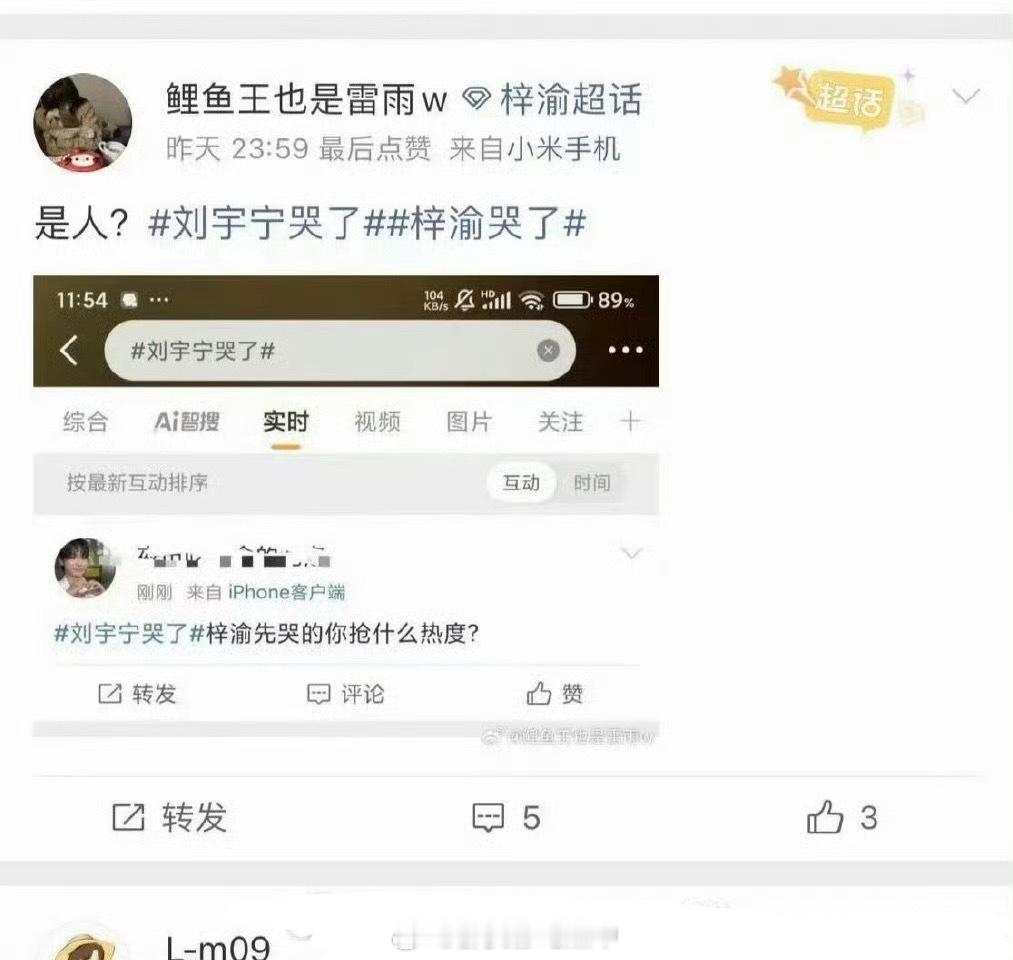Screen dimensions: 1013x960
Task: Tap the plus icon to add tab
Action: point(631,422)
